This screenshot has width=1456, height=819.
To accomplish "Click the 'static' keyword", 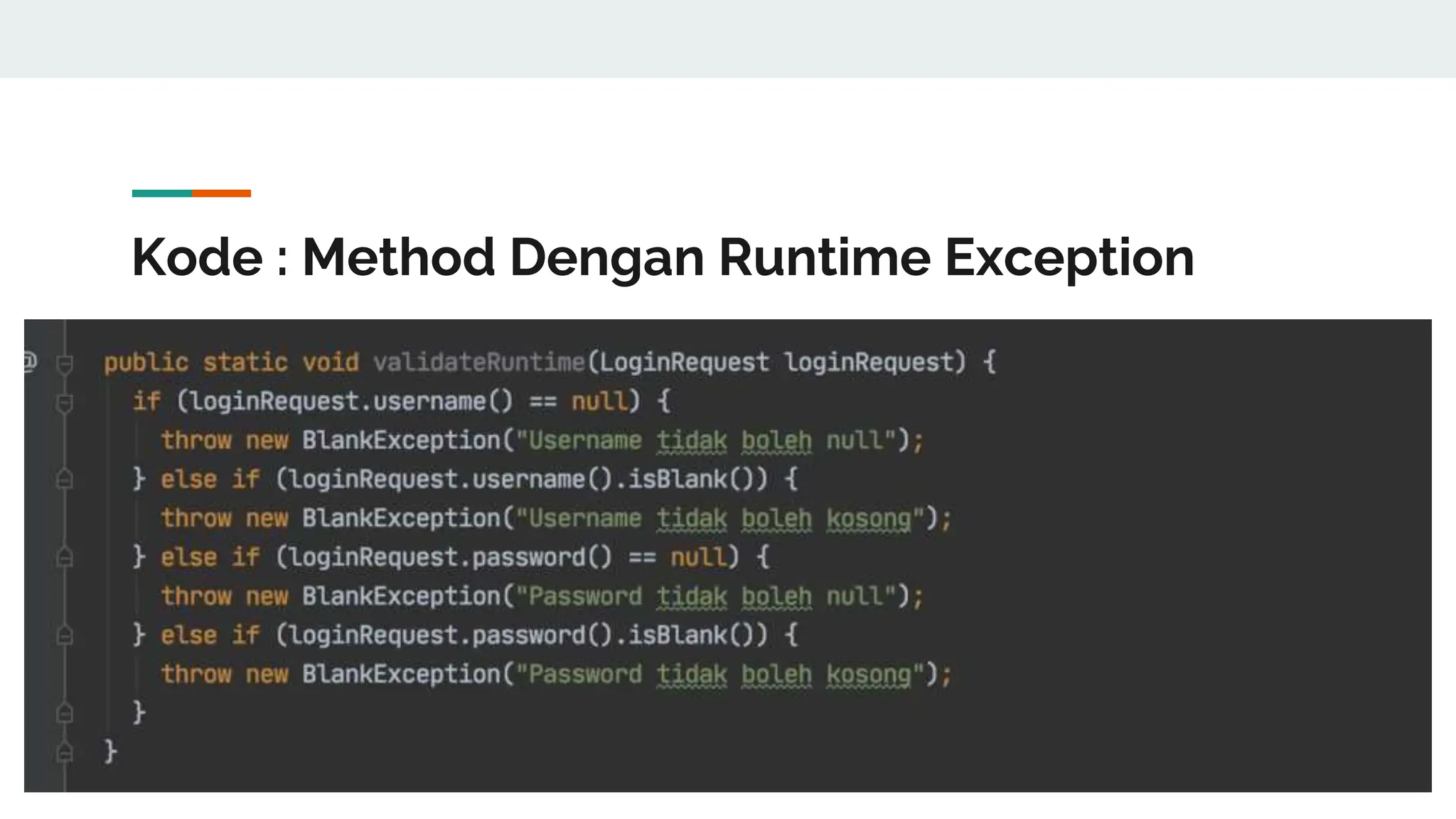I will click(x=245, y=363).
